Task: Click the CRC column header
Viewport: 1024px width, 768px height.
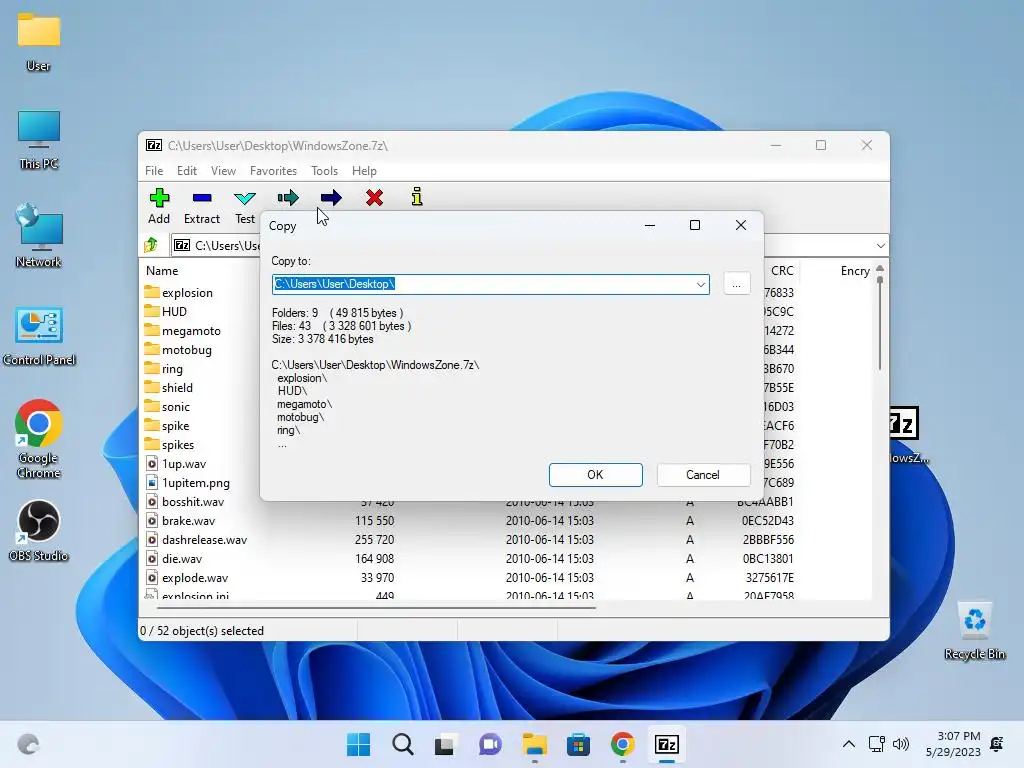Action: tap(782, 270)
